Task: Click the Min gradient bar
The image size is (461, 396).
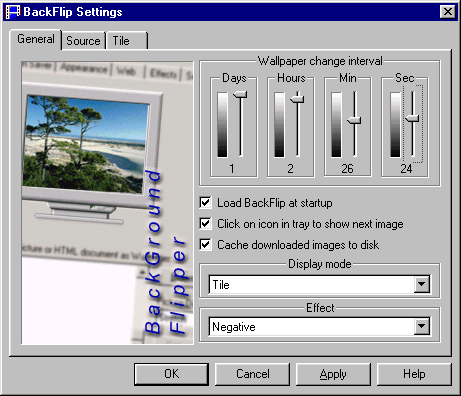Action: pos(336,124)
